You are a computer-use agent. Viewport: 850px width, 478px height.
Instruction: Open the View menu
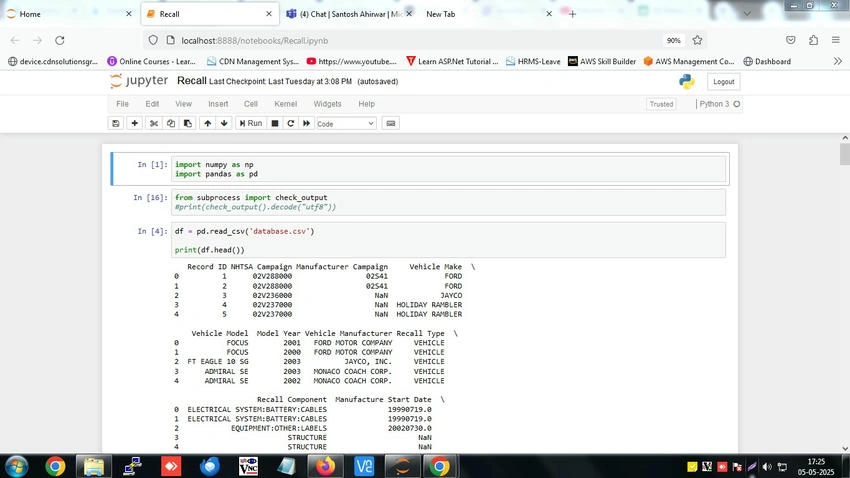[x=183, y=104]
